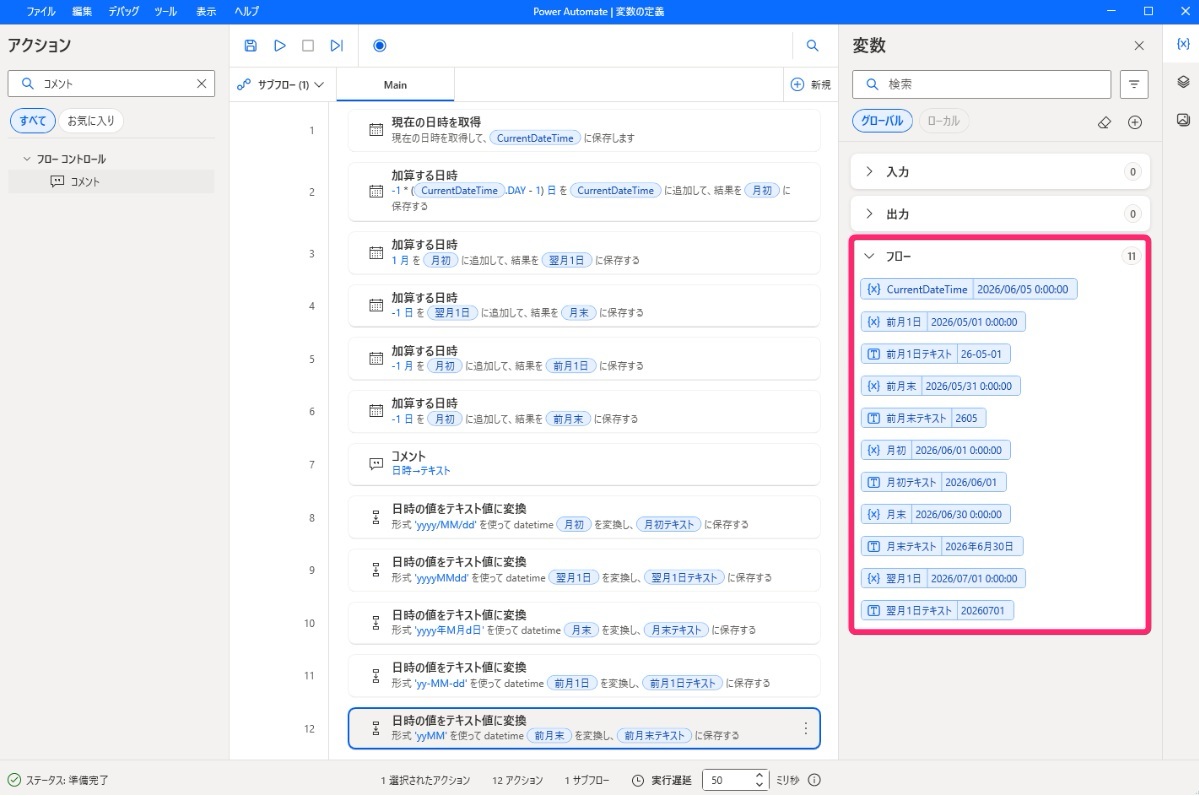The height and width of the screenshot is (796, 1199).
Task: Close the 変数 panel
Action: pyautogui.click(x=1139, y=46)
